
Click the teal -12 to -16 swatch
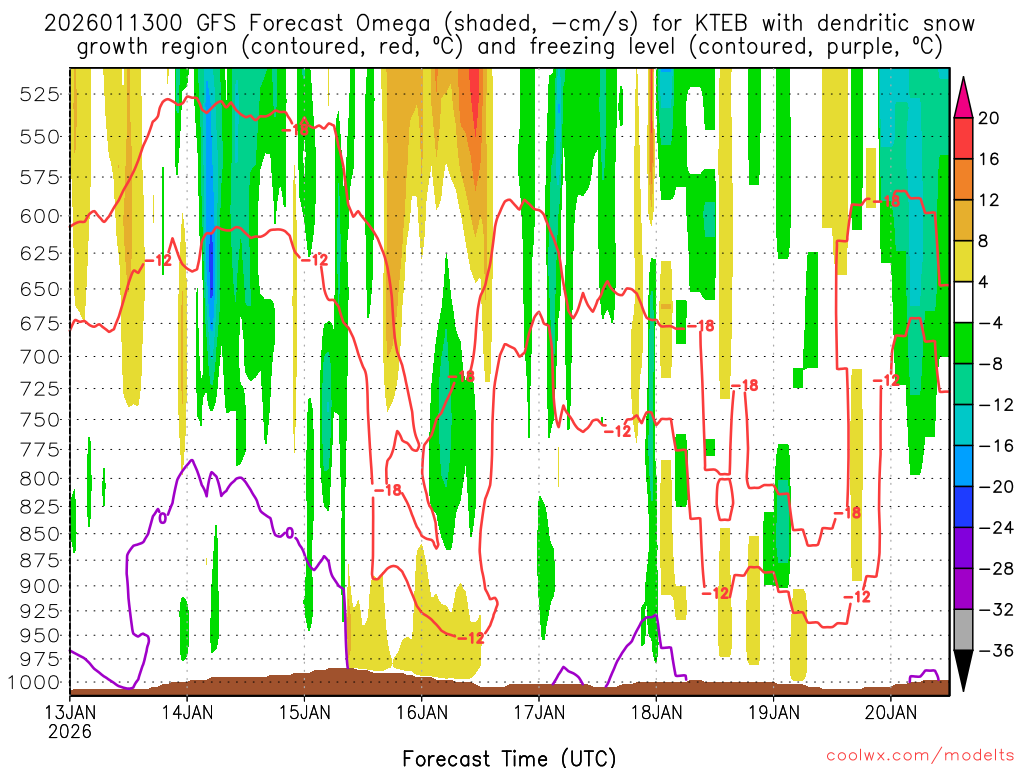(x=963, y=425)
